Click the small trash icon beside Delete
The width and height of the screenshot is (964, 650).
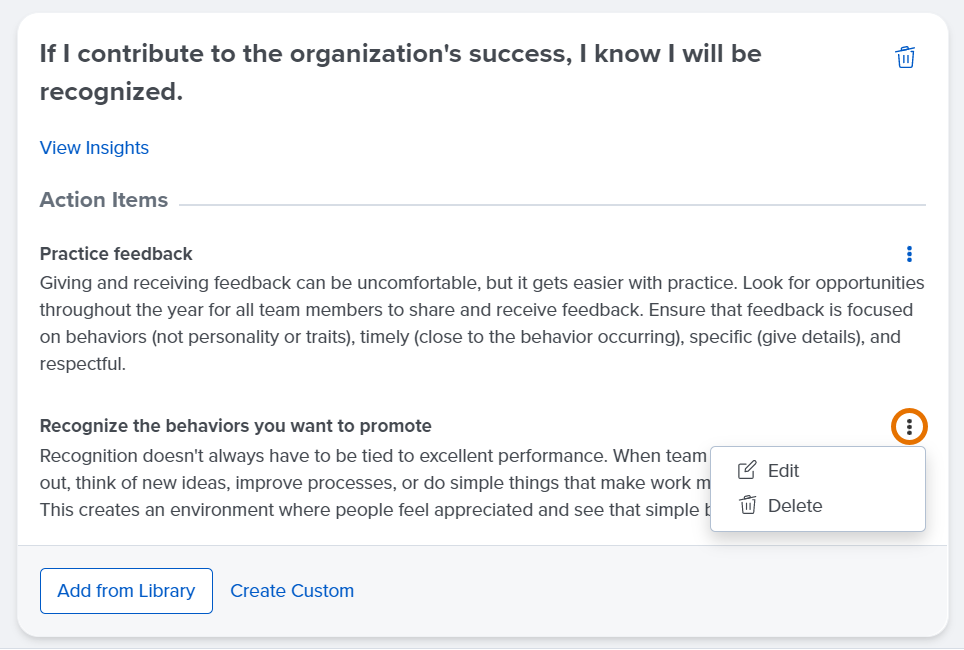tap(748, 505)
